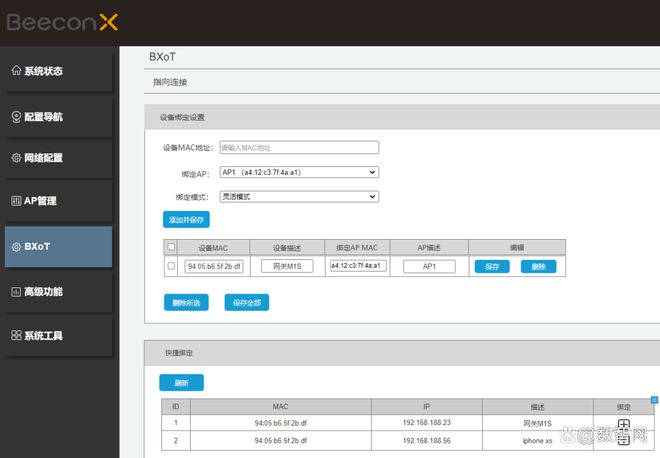660x458 pixels.
Task: Open the 高级功能 menu
Action: pos(59,292)
